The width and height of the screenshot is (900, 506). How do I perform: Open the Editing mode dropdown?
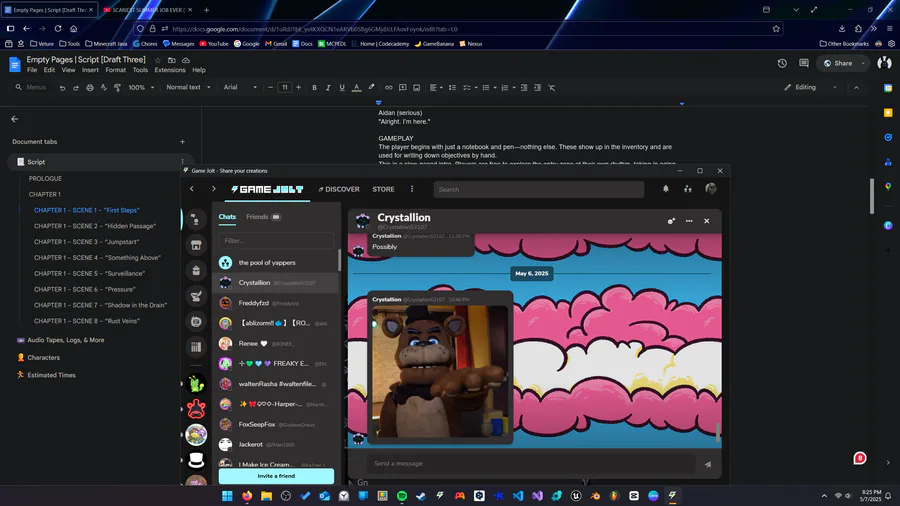[x=810, y=87]
